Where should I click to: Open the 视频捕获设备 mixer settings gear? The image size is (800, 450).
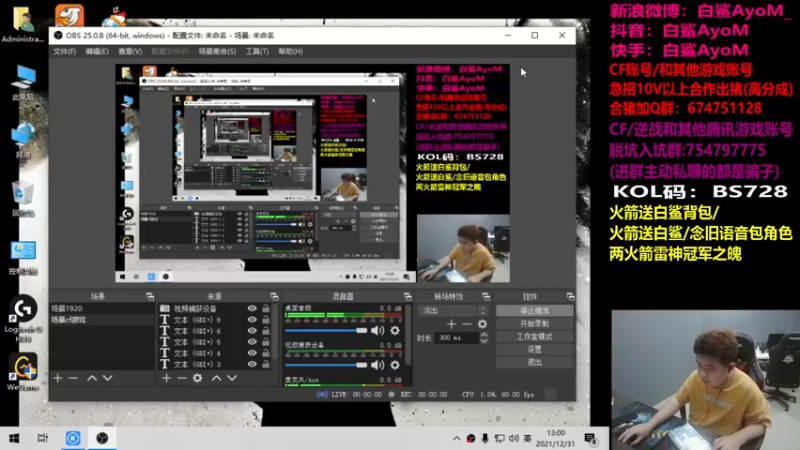pyautogui.click(x=395, y=365)
